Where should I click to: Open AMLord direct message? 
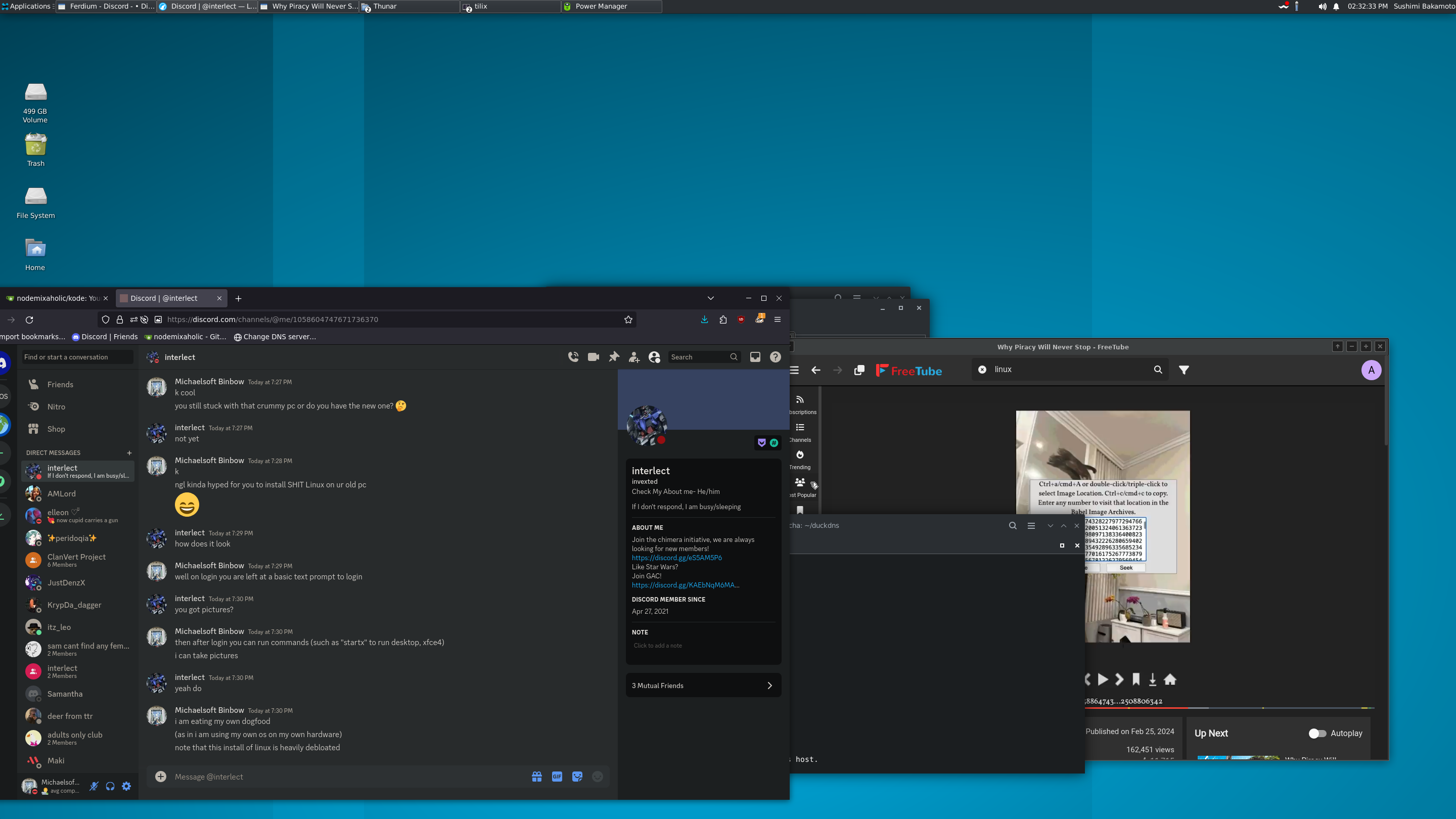tap(78, 493)
